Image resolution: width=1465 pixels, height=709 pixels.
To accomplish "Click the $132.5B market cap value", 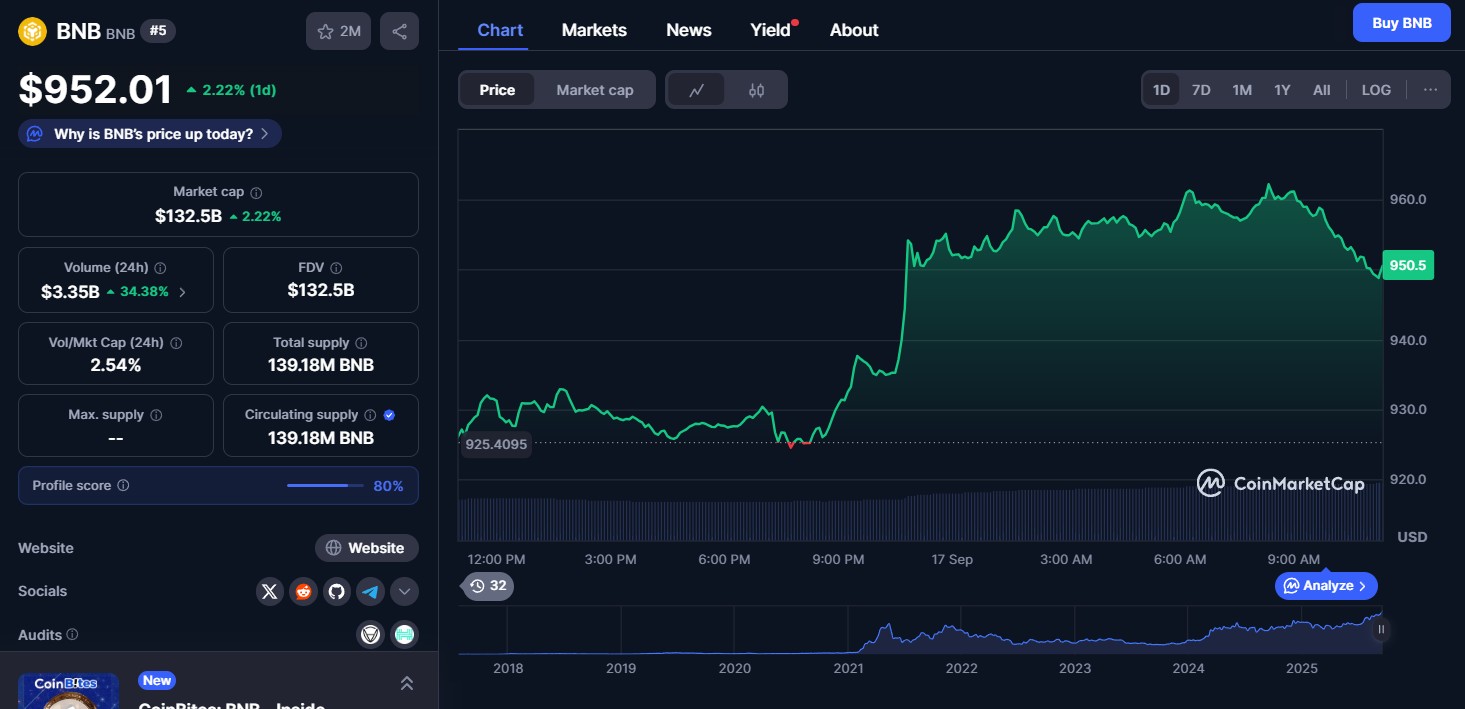I will [188, 216].
